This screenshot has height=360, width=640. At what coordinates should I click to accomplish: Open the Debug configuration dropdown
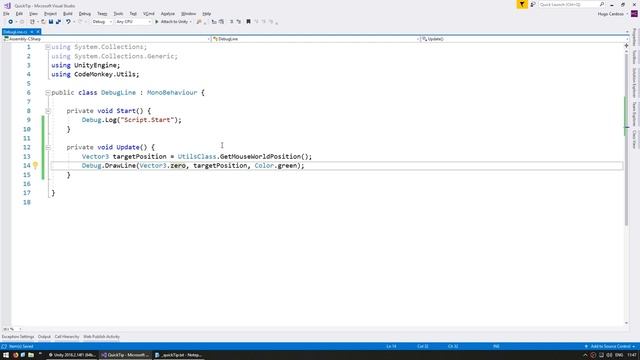102,22
